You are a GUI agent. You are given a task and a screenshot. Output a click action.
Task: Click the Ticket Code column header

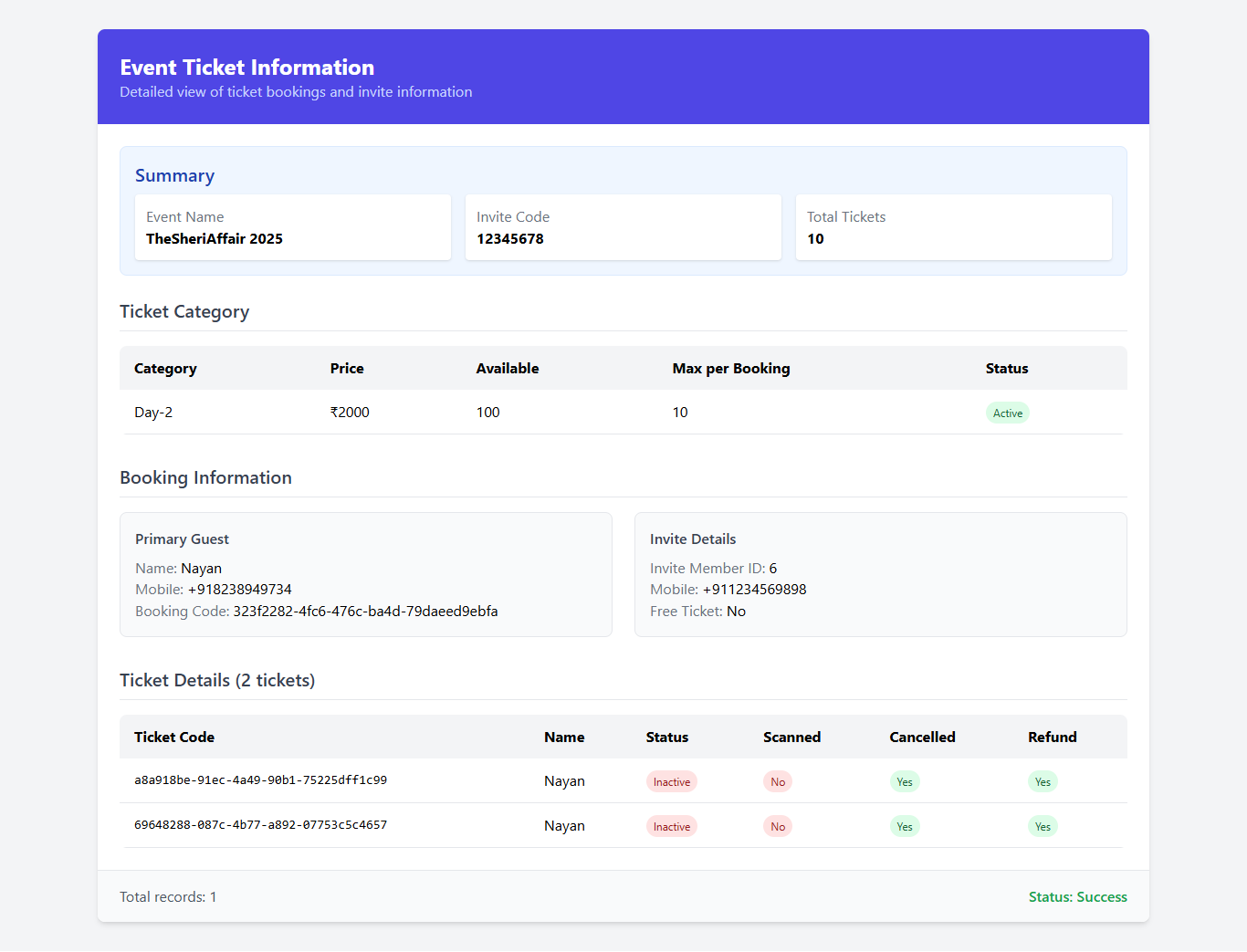(174, 738)
